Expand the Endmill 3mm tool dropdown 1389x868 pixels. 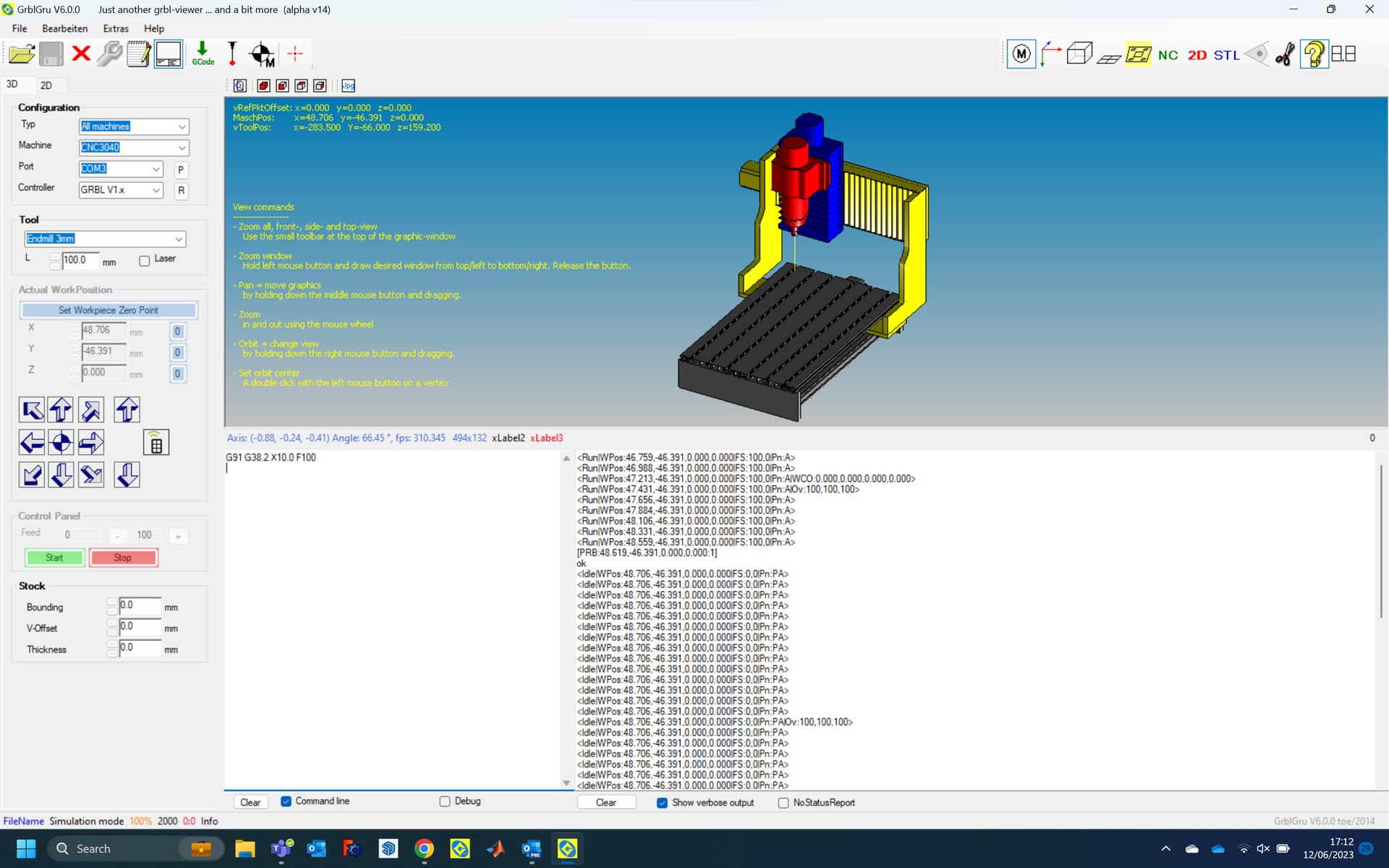179,239
